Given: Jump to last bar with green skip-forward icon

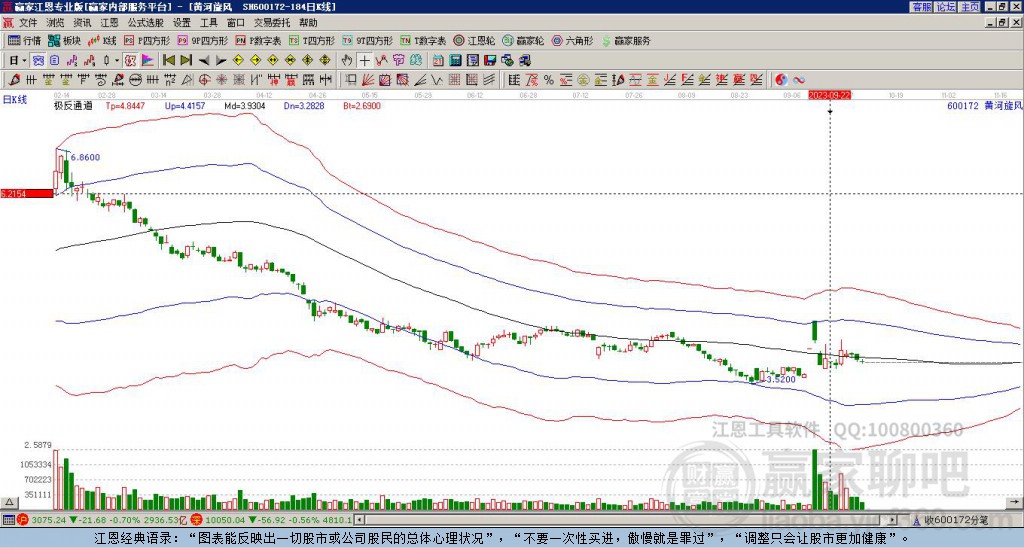Looking at the screenshot, I should (x=186, y=60).
